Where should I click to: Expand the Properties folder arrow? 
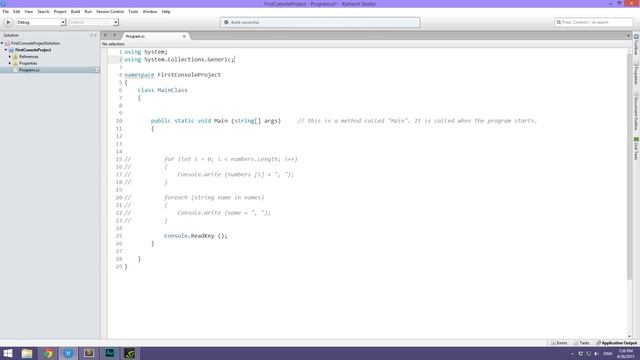tap(10, 63)
